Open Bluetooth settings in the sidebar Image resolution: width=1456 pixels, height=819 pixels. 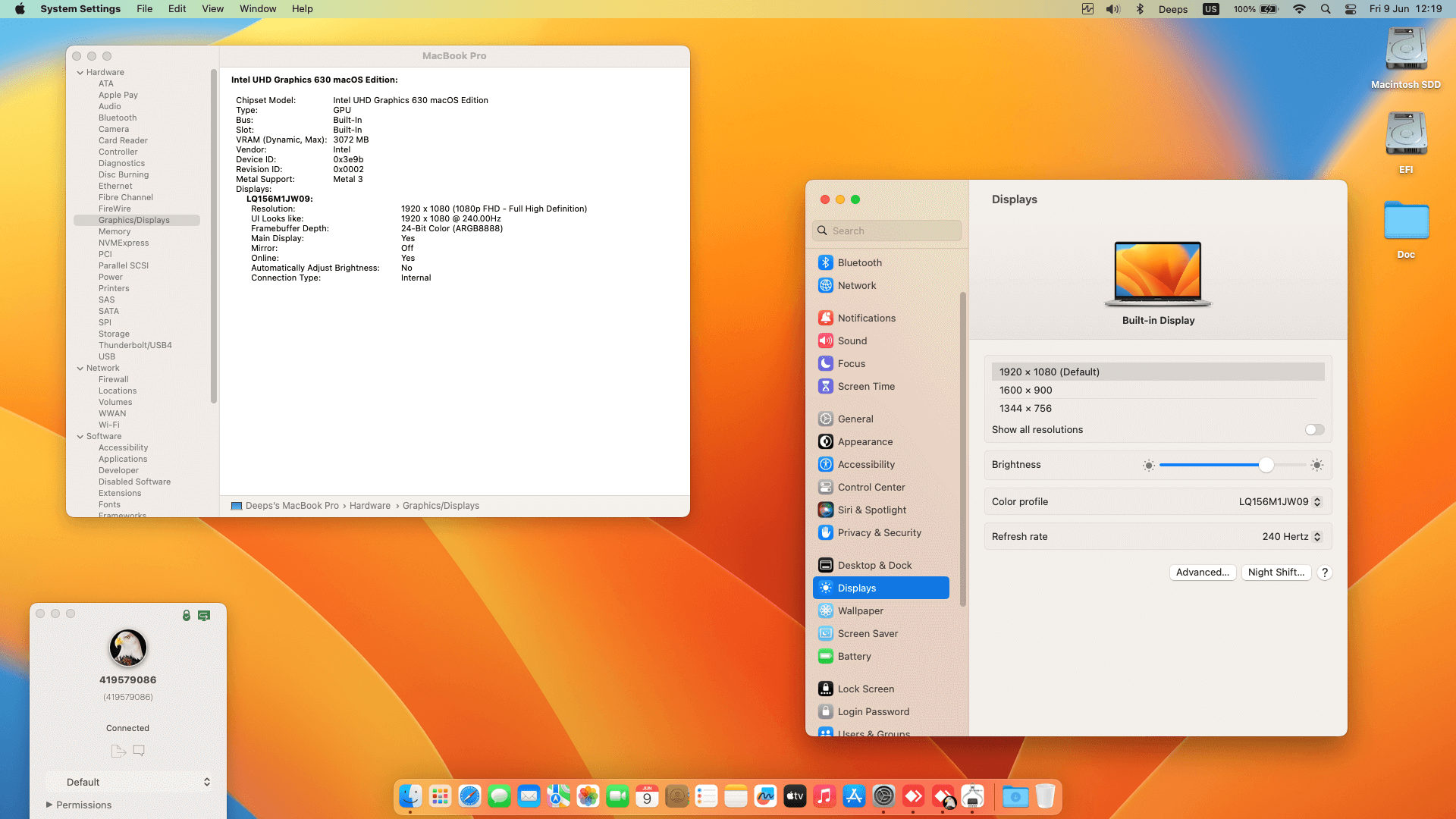pos(859,262)
